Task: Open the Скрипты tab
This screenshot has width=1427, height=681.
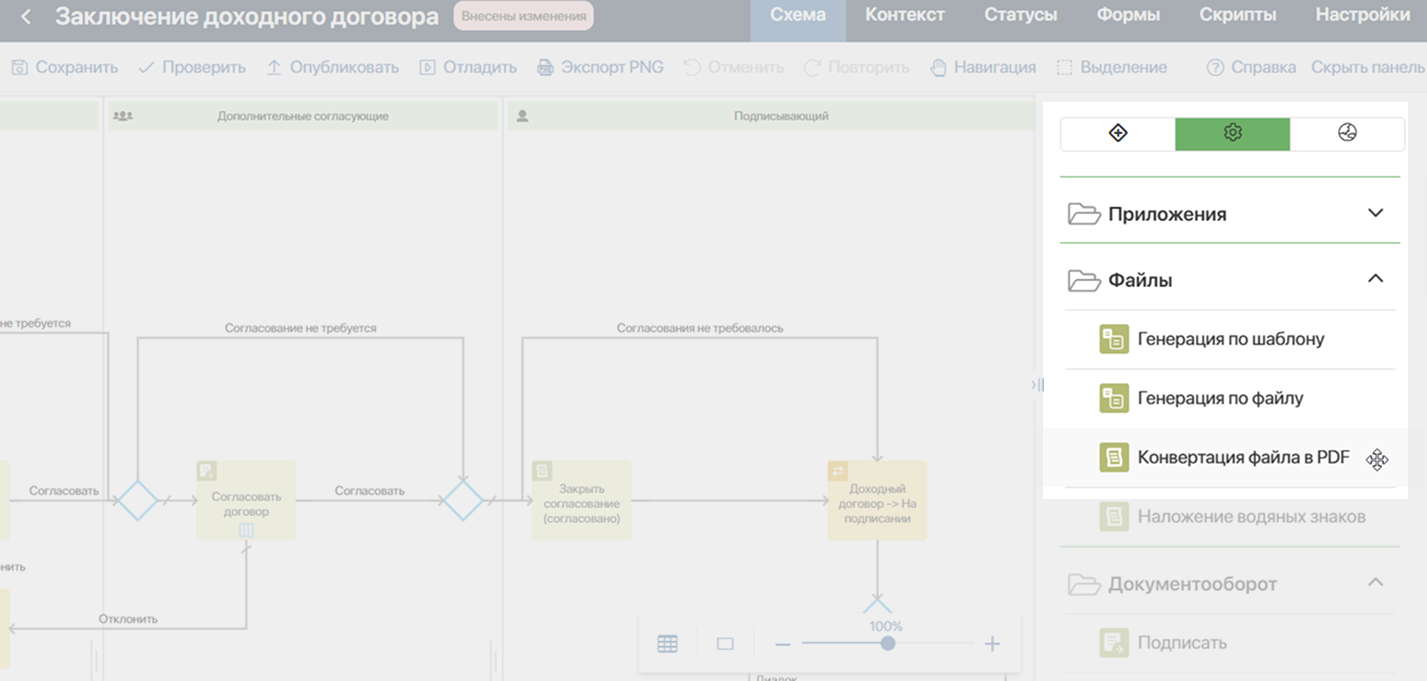Action: pyautogui.click(x=1238, y=15)
